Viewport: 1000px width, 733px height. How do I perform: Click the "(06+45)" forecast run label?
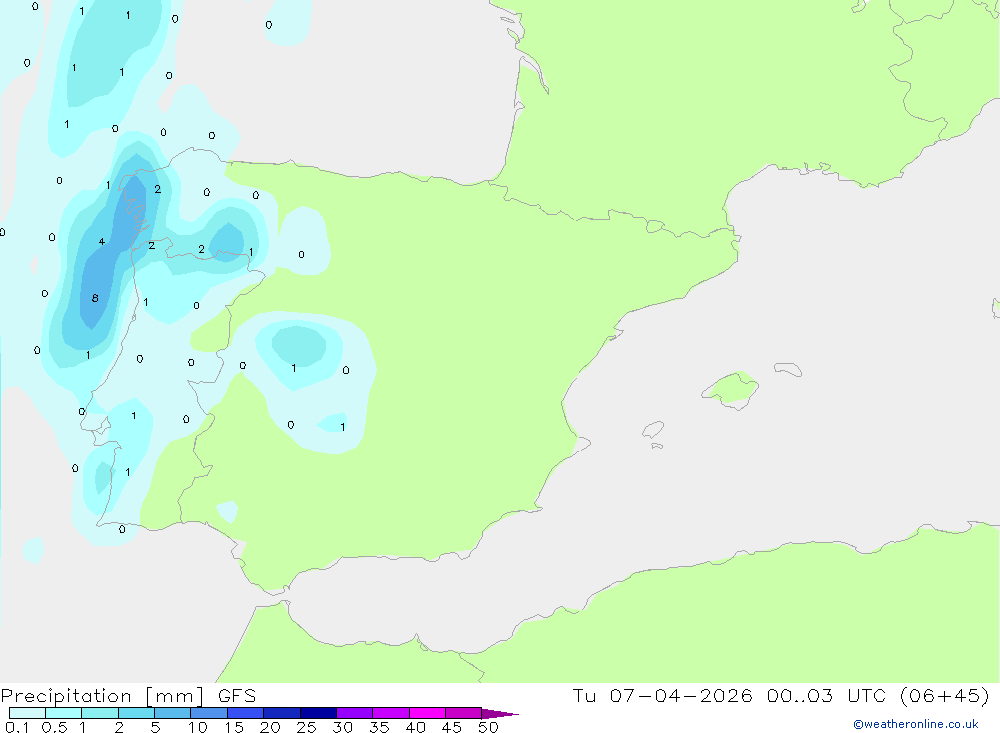(945, 695)
